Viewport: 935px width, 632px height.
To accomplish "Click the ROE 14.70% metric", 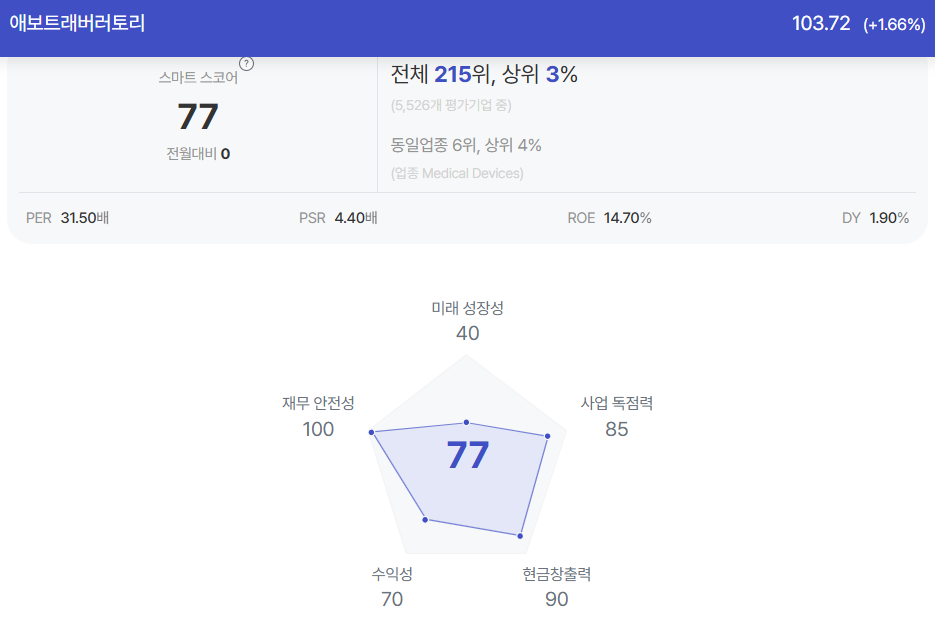I will click(609, 218).
